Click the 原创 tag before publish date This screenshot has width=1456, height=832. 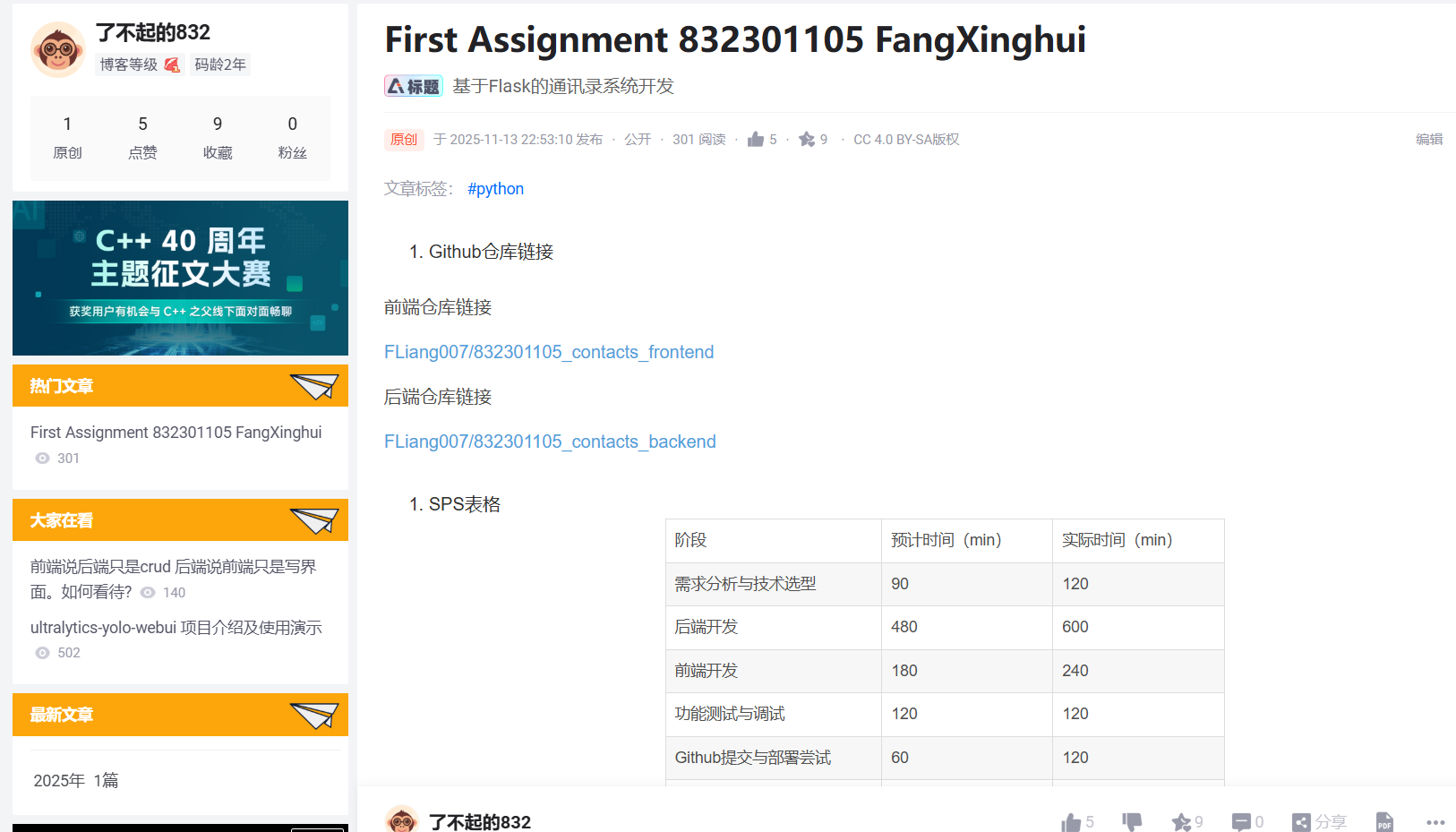[x=404, y=139]
